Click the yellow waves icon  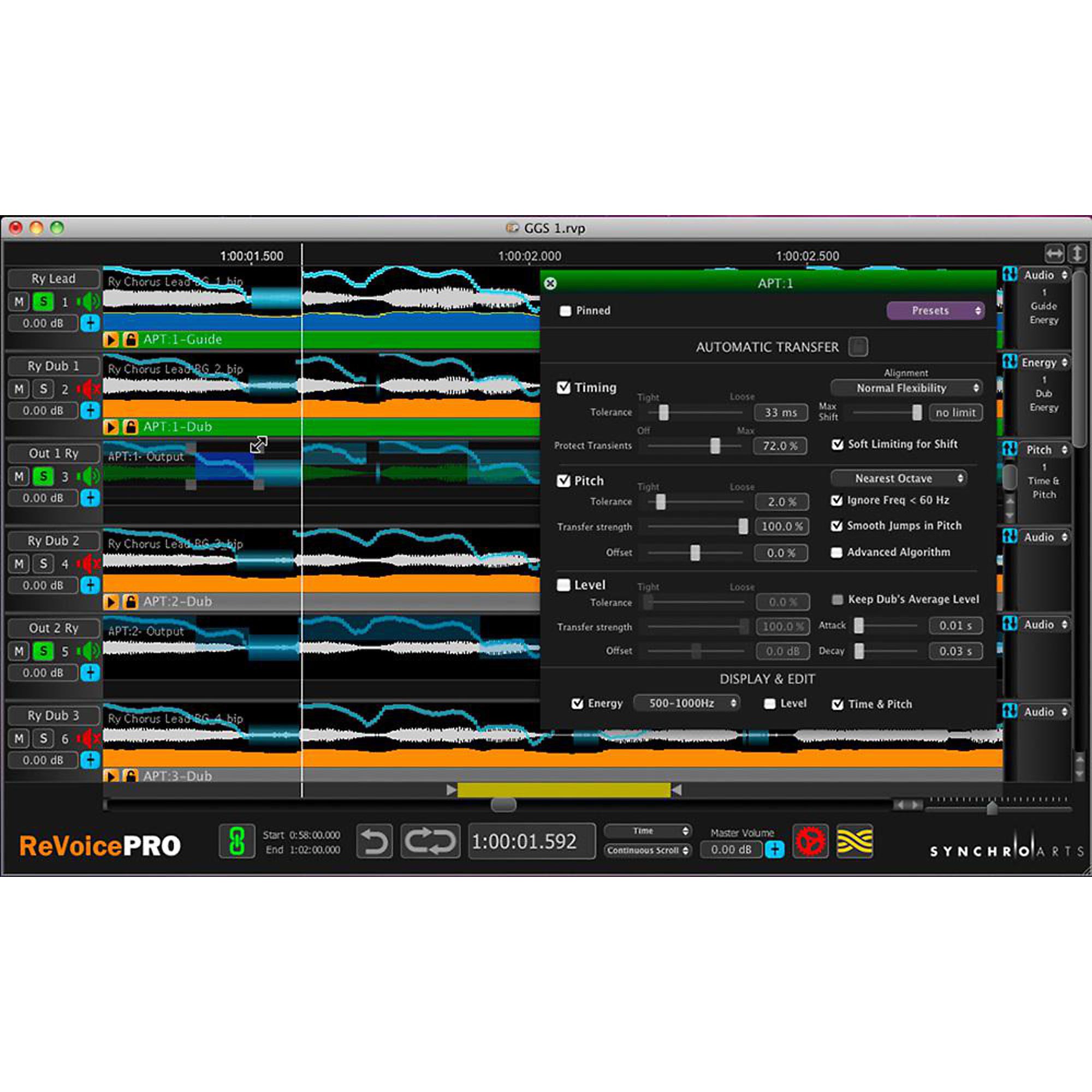pyautogui.click(x=854, y=841)
